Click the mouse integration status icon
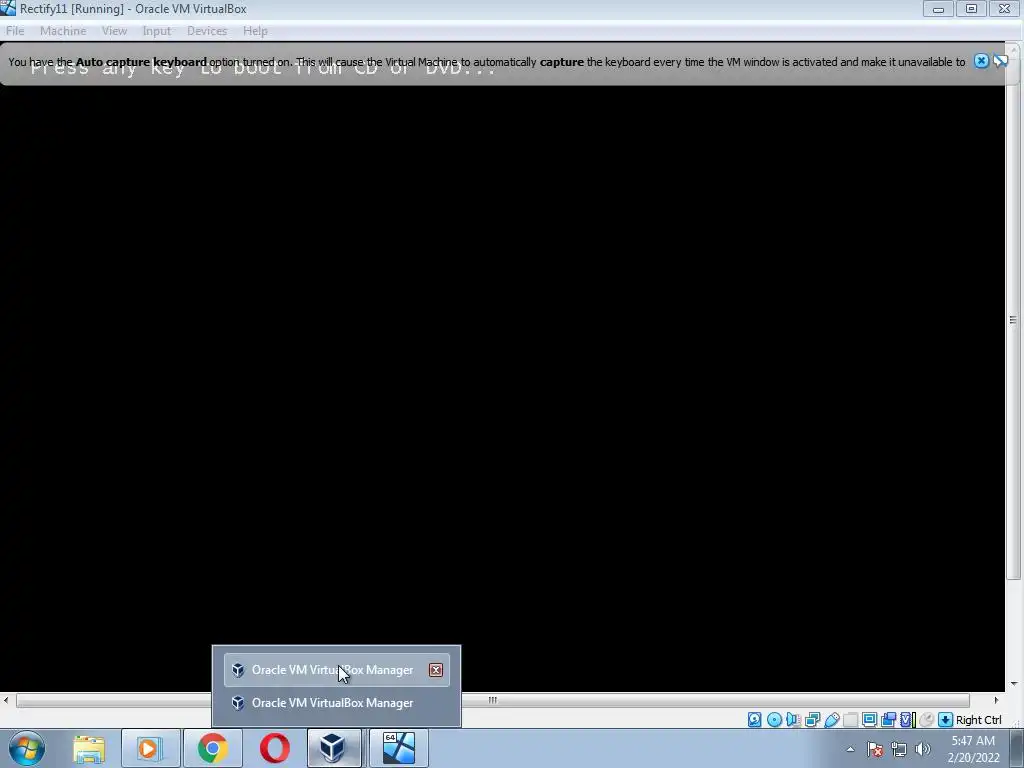 coord(926,720)
